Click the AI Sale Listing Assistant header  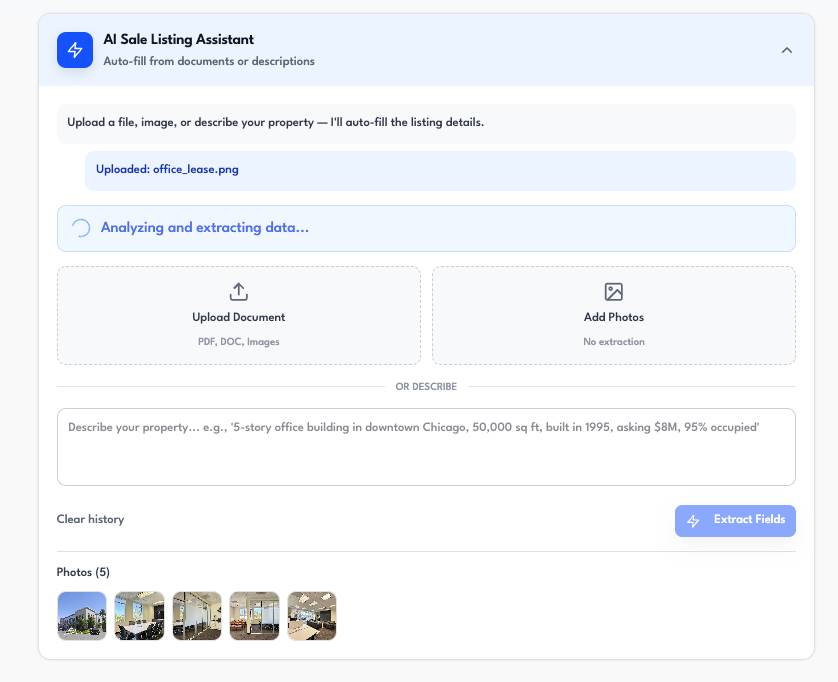click(176, 40)
